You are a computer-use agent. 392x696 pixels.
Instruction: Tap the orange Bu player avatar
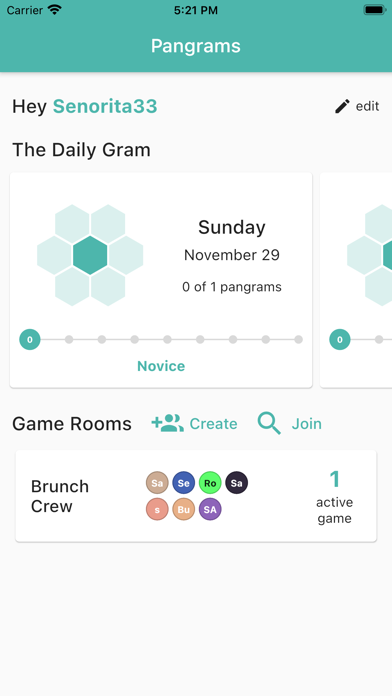(183, 509)
